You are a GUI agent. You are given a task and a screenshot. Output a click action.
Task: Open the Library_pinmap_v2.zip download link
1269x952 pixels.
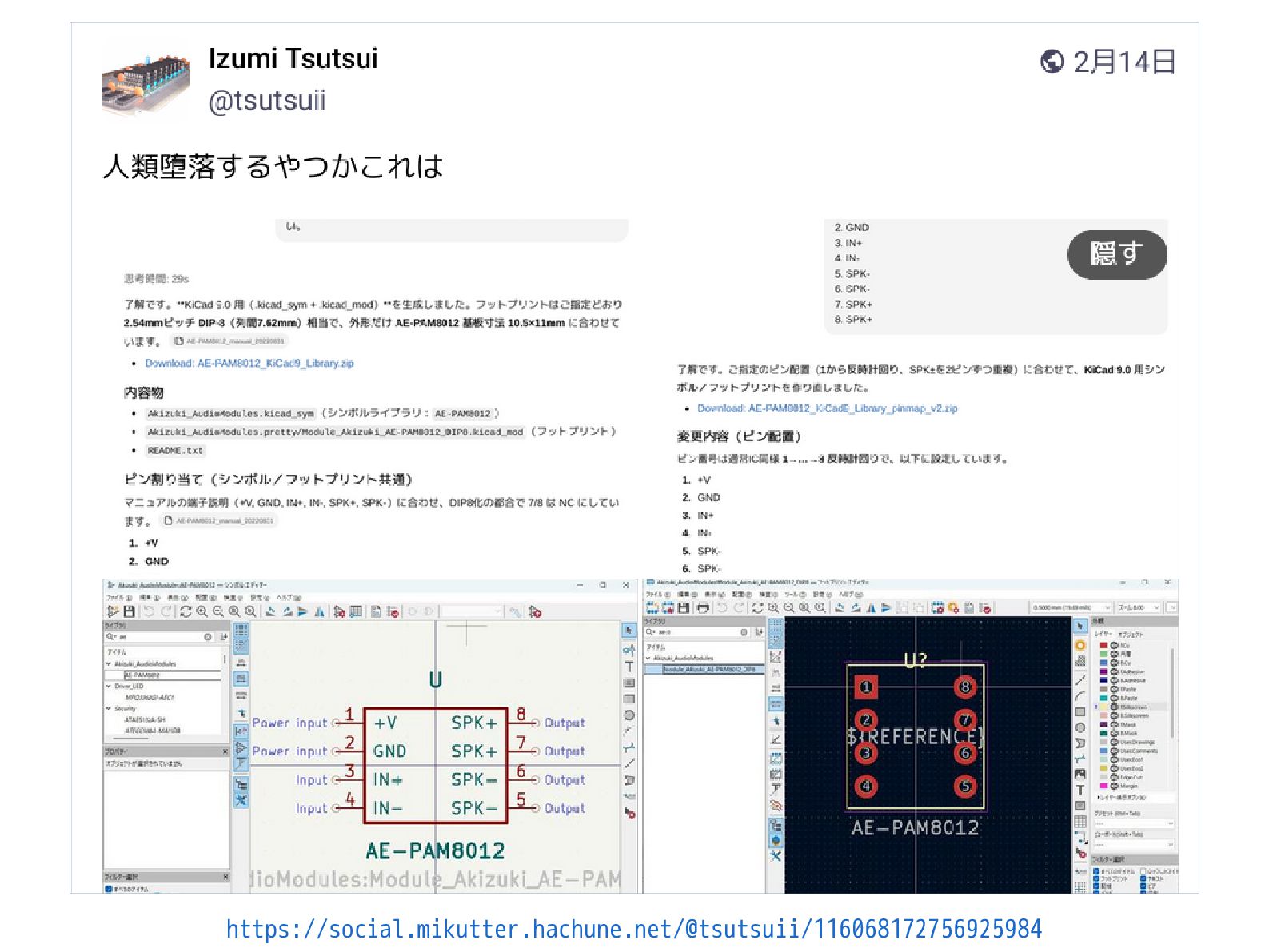(828, 408)
